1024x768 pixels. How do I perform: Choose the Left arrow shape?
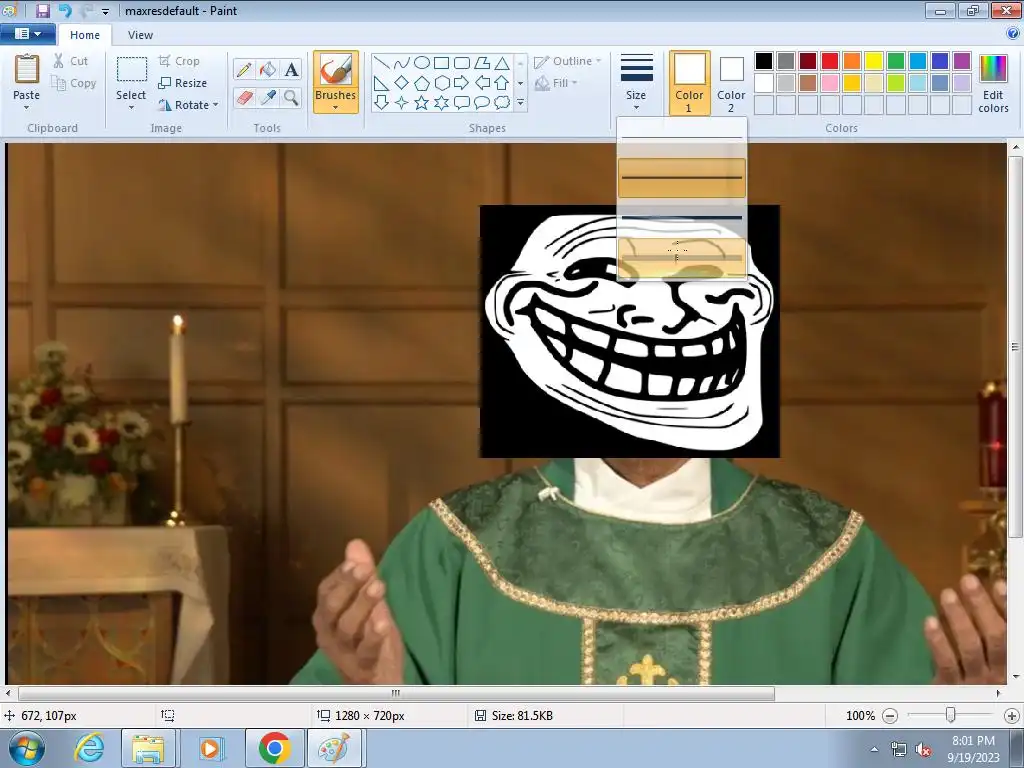(482, 83)
